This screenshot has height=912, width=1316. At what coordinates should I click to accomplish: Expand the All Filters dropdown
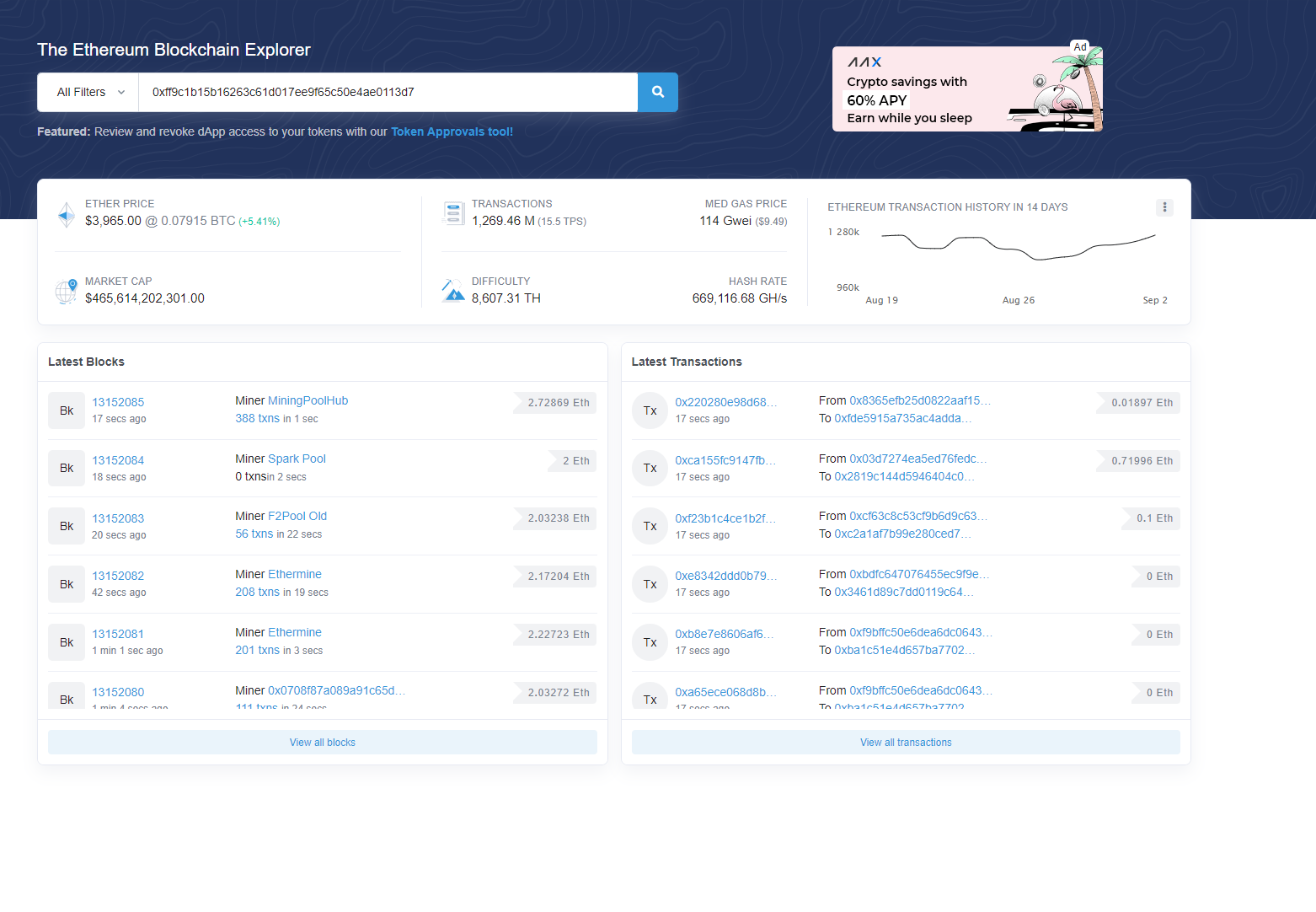(x=88, y=92)
